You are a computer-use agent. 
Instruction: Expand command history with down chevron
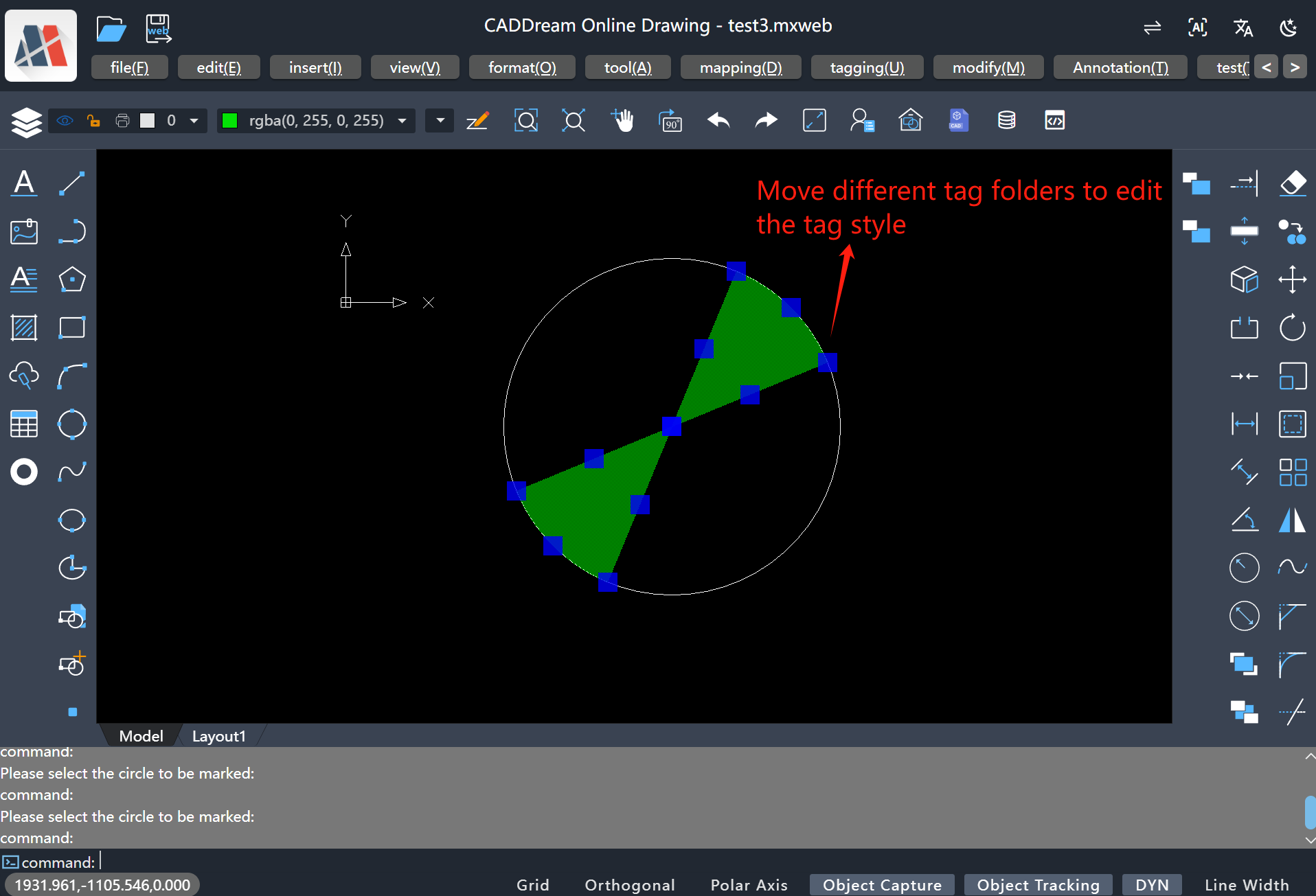point(1310,840)
